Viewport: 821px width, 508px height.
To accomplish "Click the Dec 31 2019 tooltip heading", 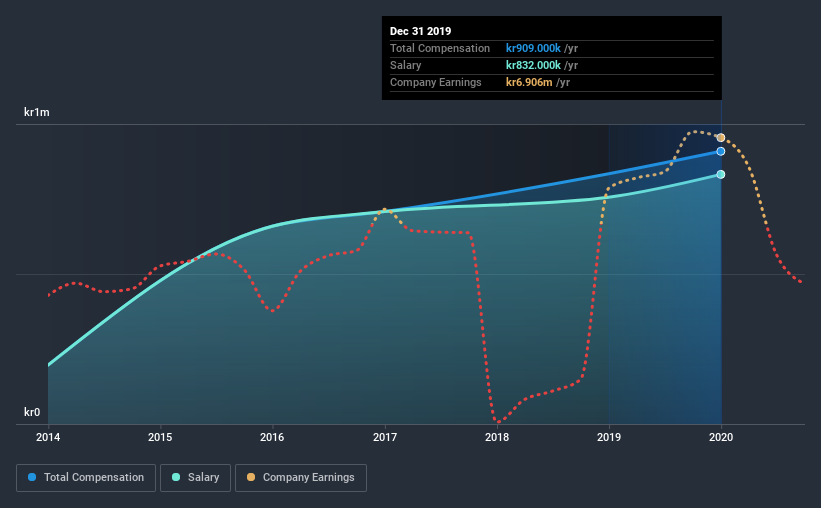I will click(420, 31).
